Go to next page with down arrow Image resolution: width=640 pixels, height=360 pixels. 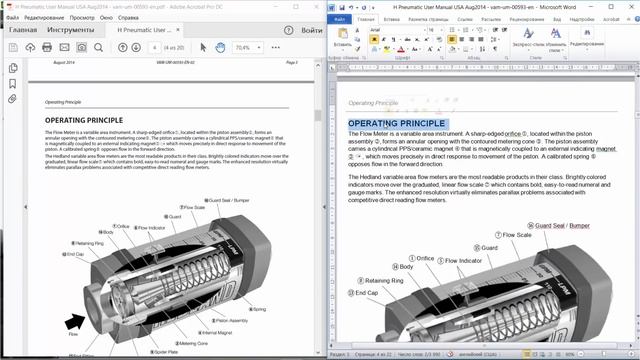(136, 47)
